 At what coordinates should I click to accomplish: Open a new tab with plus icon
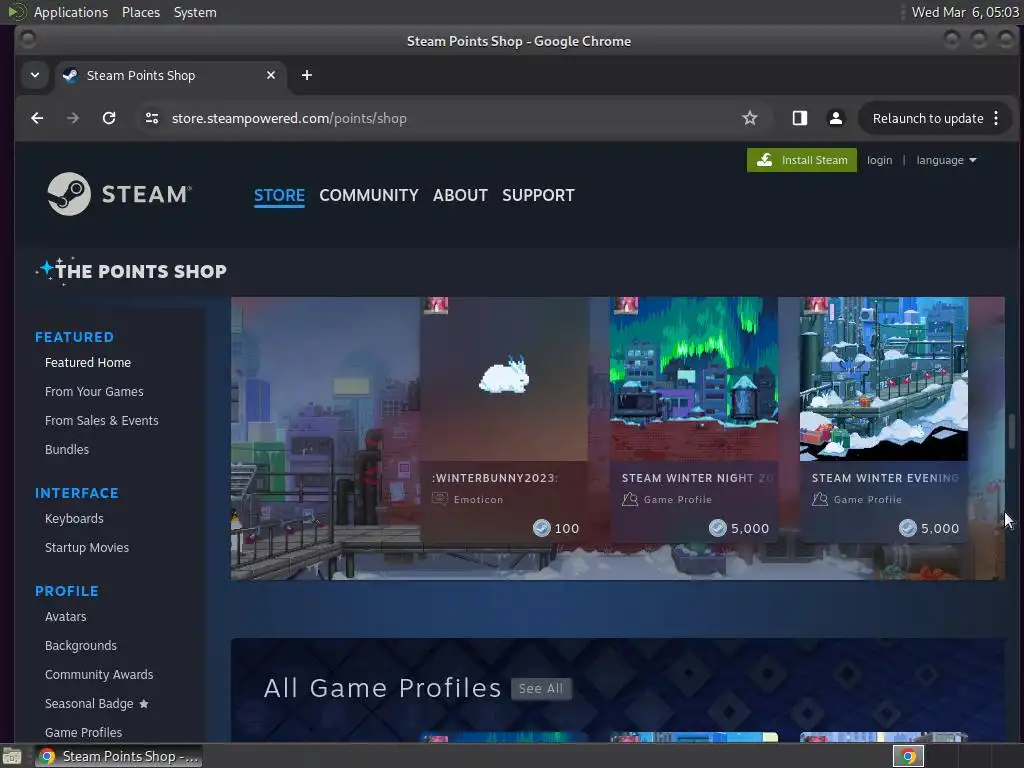point(307,75)
